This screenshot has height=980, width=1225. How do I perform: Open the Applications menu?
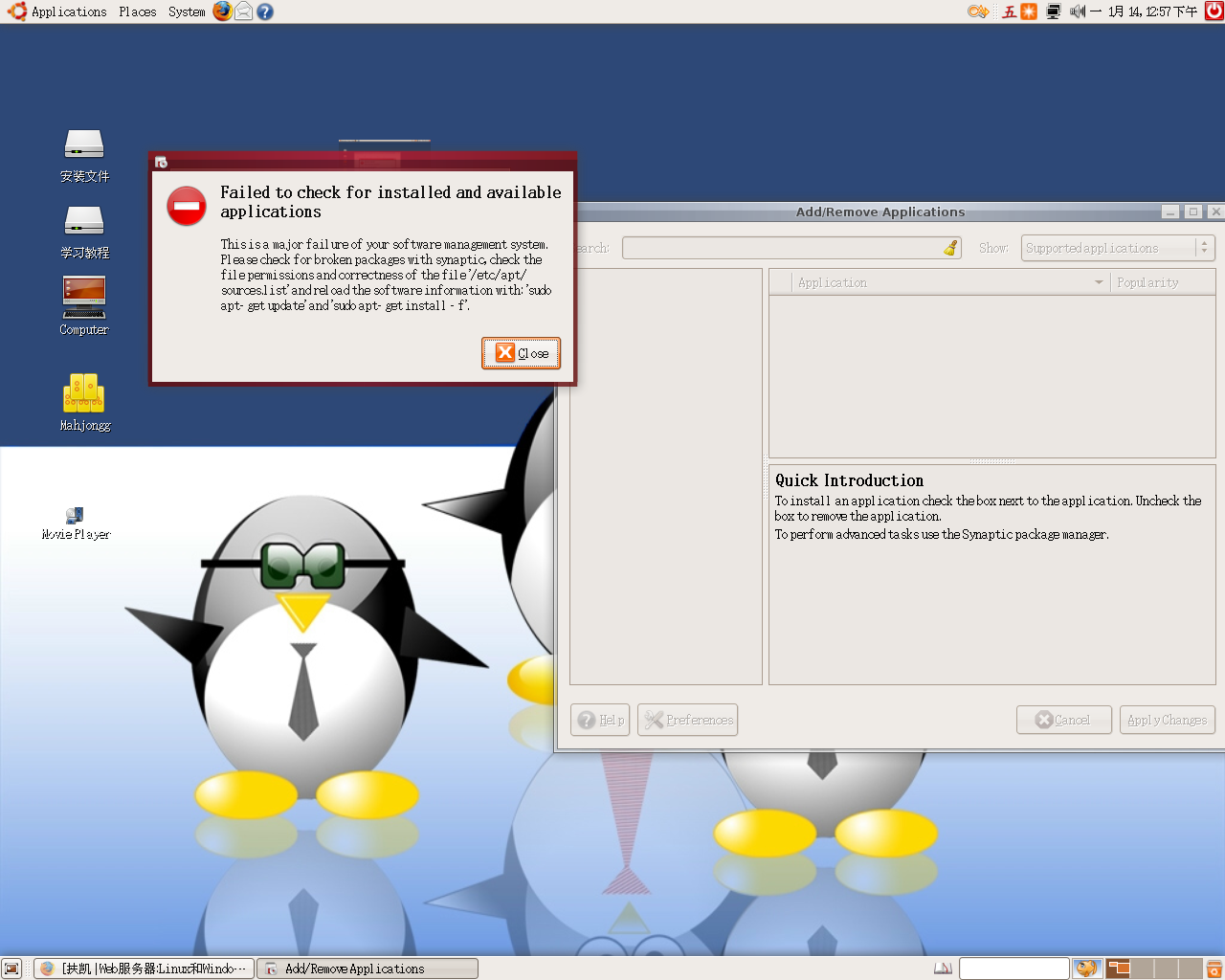(x=69, y=11)
